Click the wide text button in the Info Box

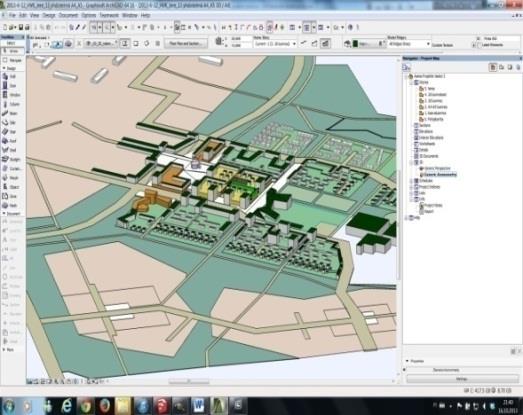[185, 43]
